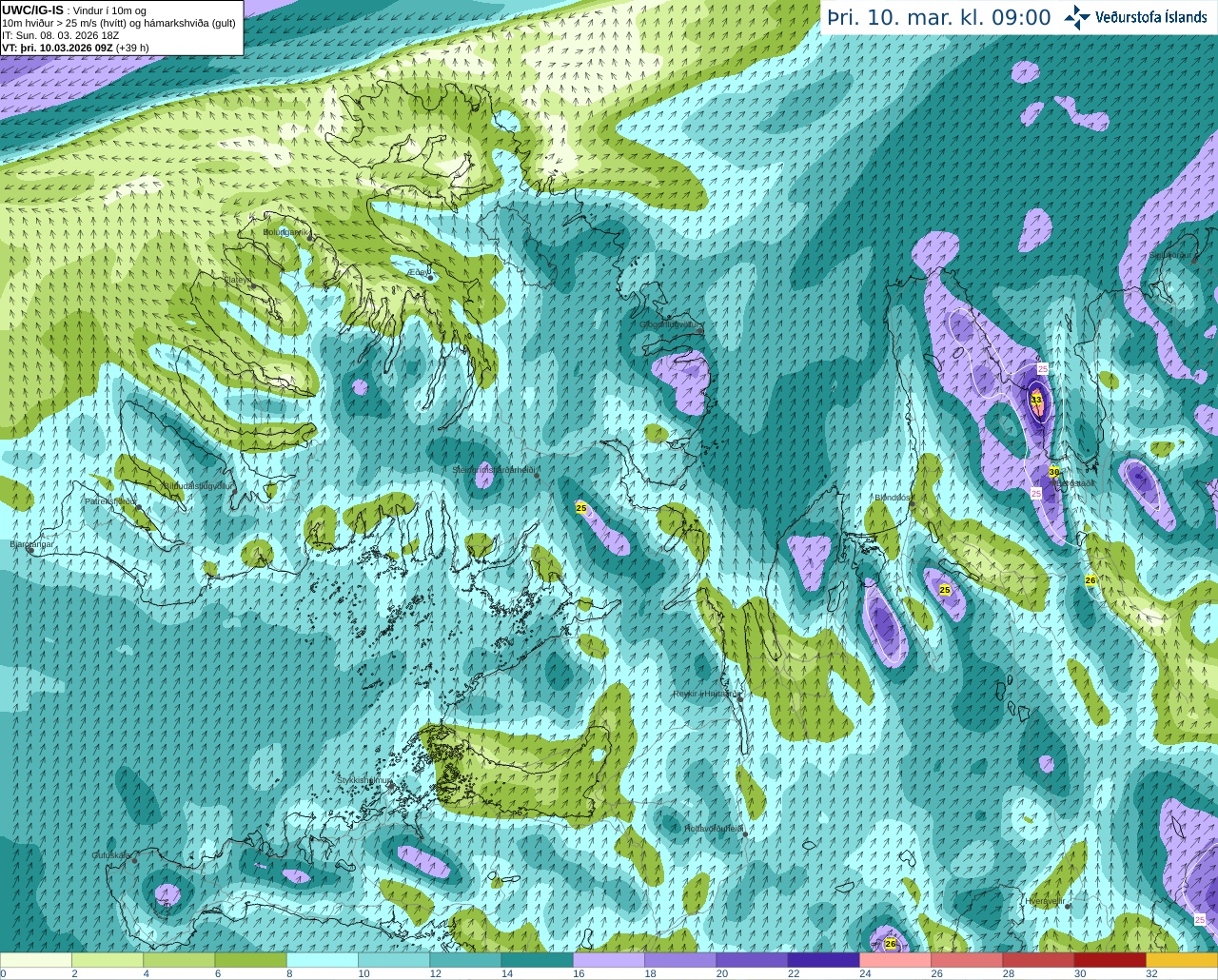Click the Bíldudalsflugvöllur station label
The image size is (1218, 980).
tap(197, 485)
